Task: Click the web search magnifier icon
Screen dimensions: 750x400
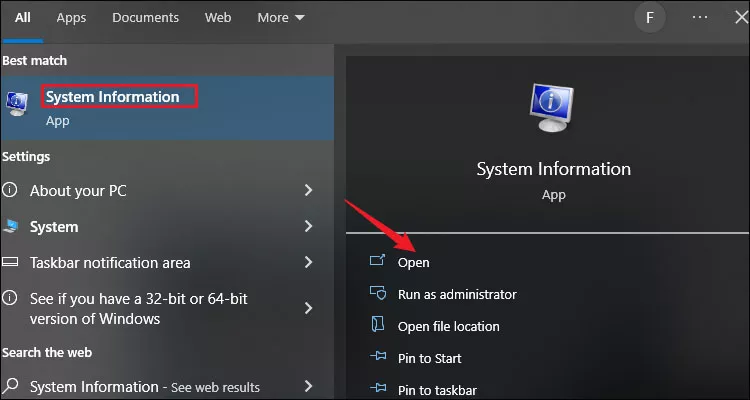Action: pyautogui.click(x=10, y=386)
